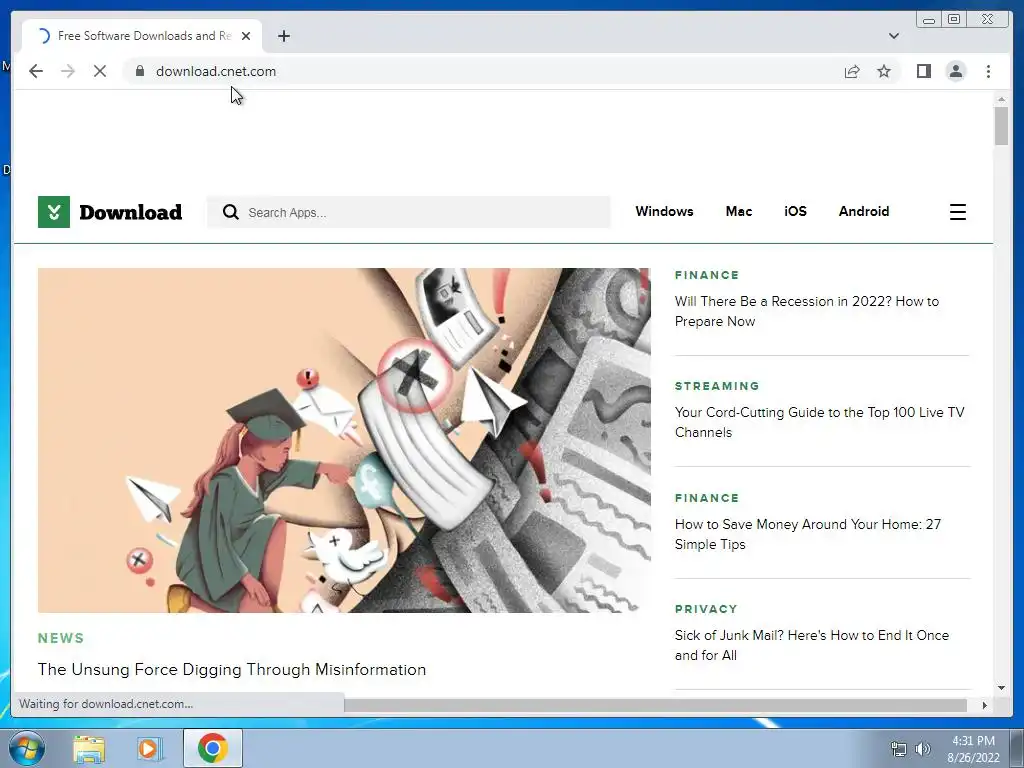Click the scrollbar down arrow
This screenshot has height=768, width=1024.
[x=1001, y=688]
